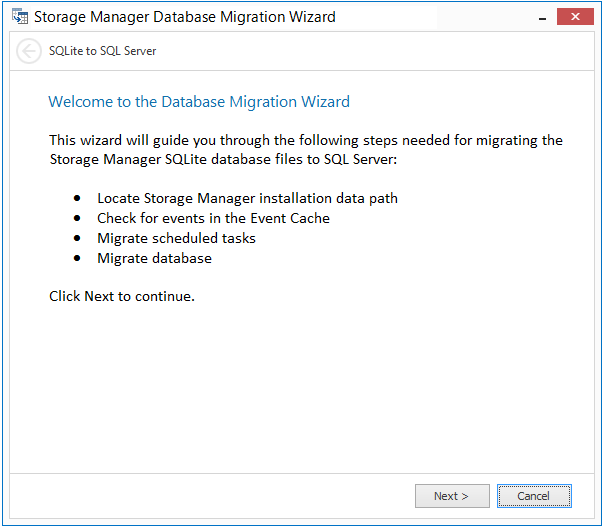Click the bullet beside 'Locate Storage Manager installation'
Viewport: 604px width, 528px height.
coord(78,199)
